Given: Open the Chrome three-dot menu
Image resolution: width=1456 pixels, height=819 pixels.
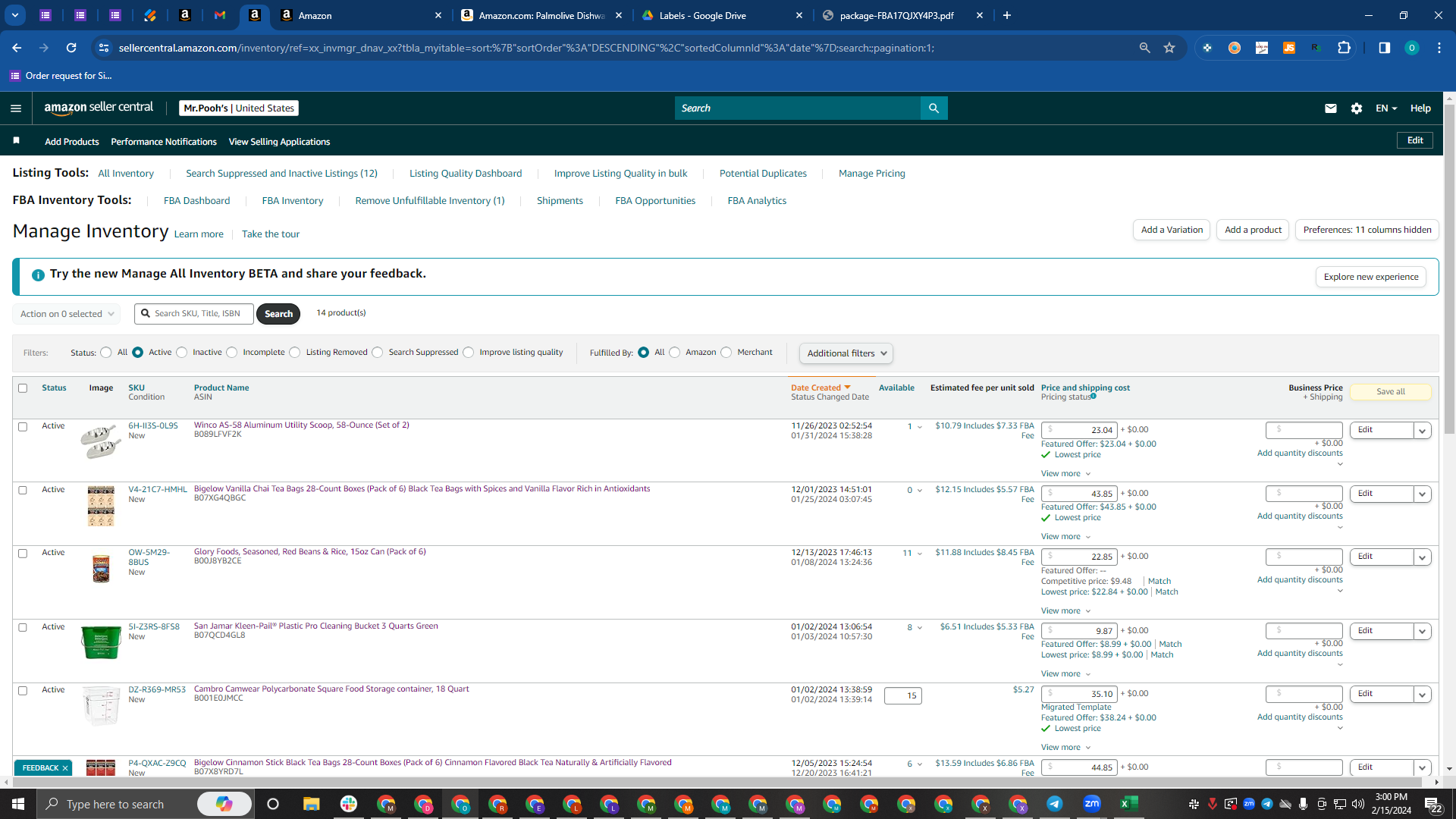Looking at the screenshot, I should point(1439,48).
